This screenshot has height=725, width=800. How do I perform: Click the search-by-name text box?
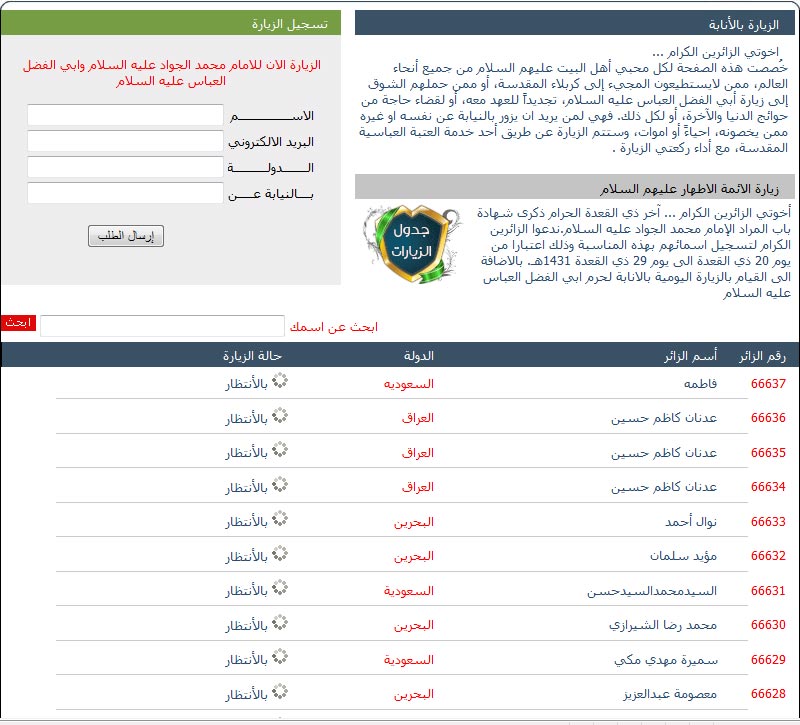tap(162, 326)
